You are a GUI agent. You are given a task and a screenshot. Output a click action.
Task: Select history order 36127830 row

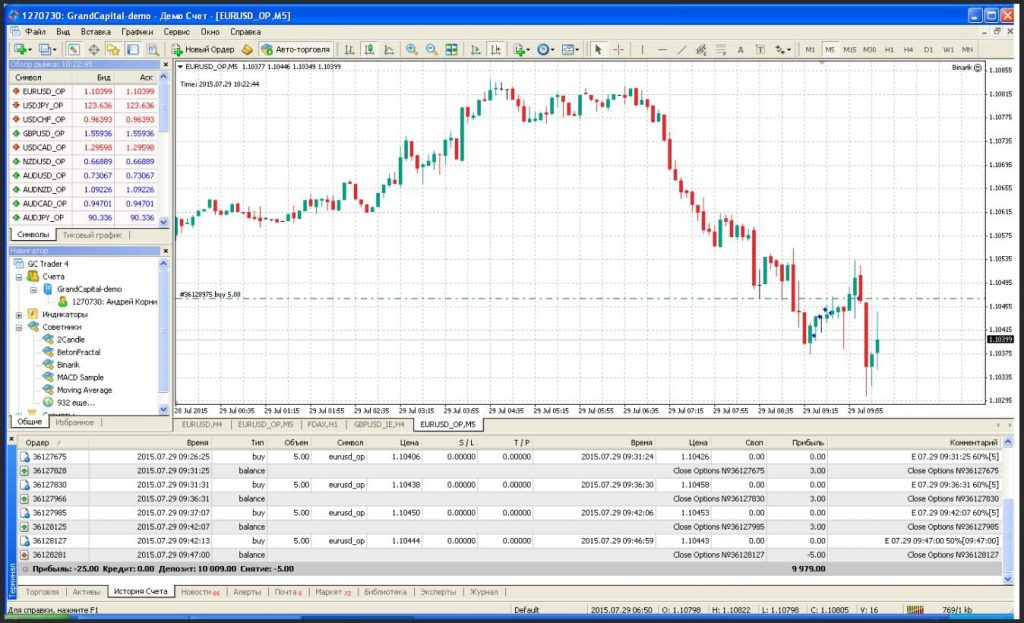point(511,485)
